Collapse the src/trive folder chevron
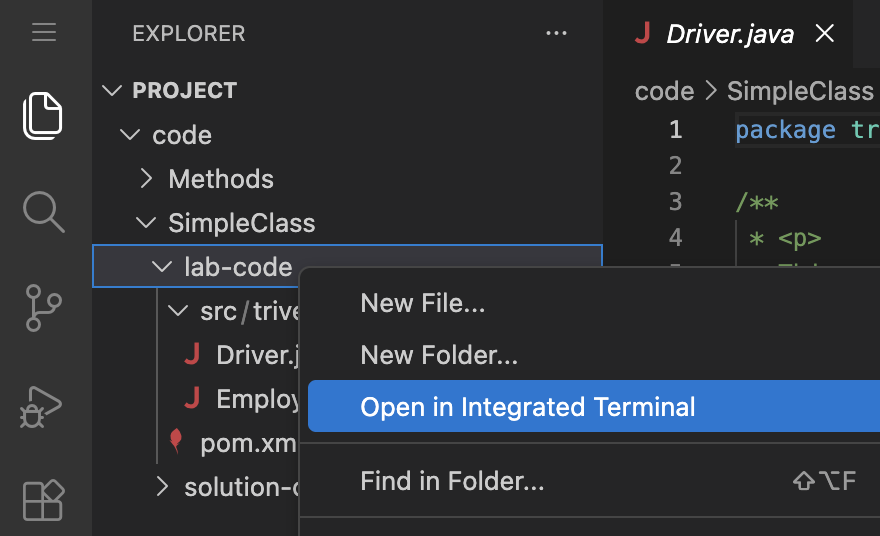880x536 pixels. (178, 310)
